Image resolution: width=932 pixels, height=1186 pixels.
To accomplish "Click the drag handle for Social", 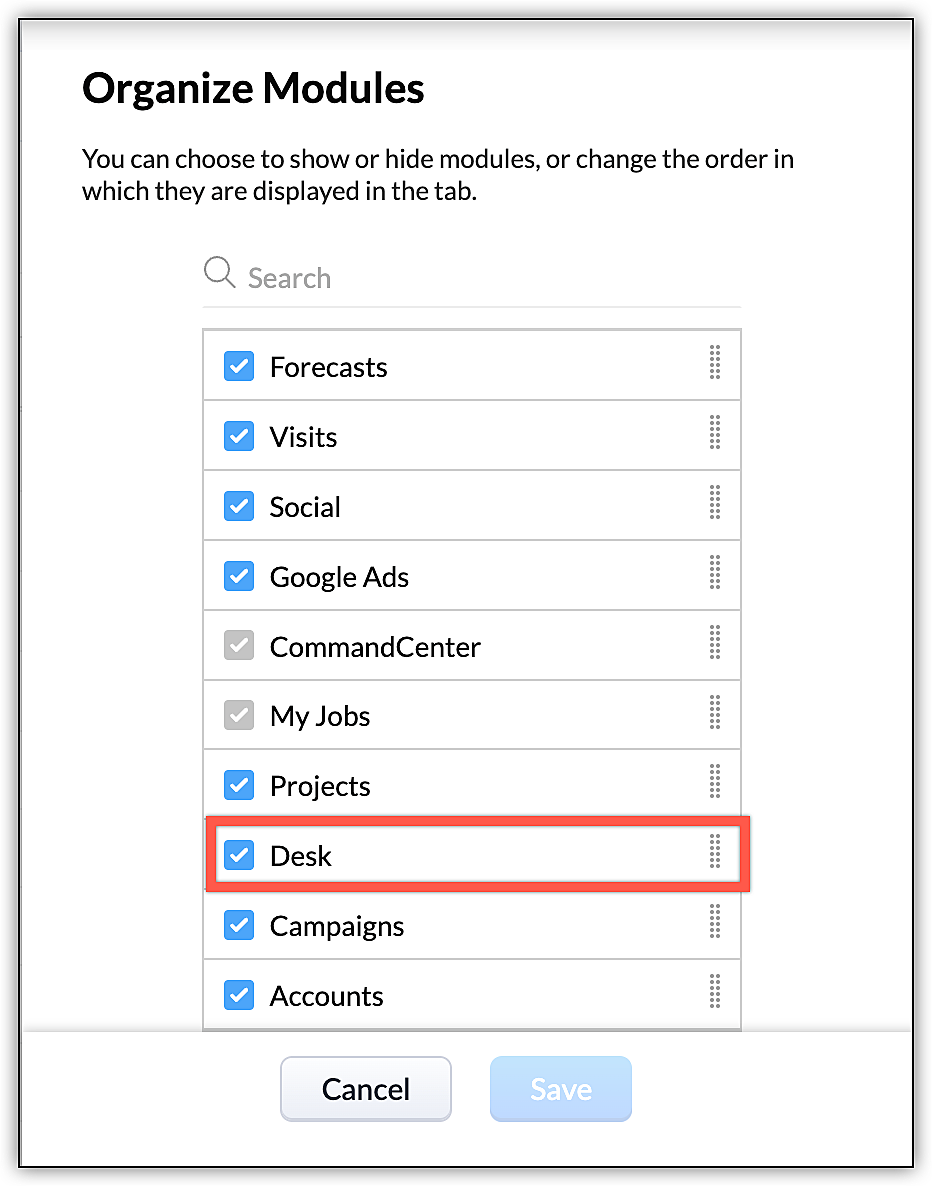I will pos(715,502).
